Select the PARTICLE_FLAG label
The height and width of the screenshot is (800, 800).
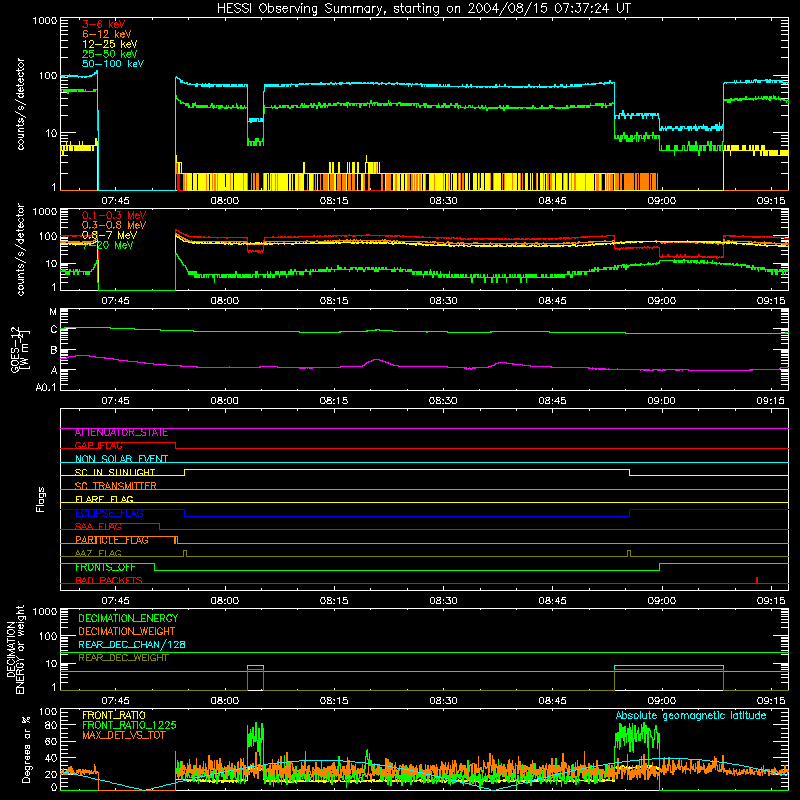[x=112, y=540]
